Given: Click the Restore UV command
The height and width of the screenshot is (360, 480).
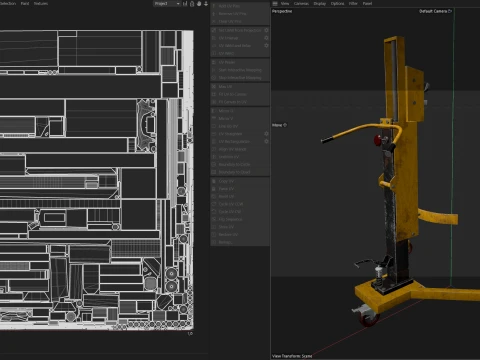Looking at the screenshot, I should (240, 235).
